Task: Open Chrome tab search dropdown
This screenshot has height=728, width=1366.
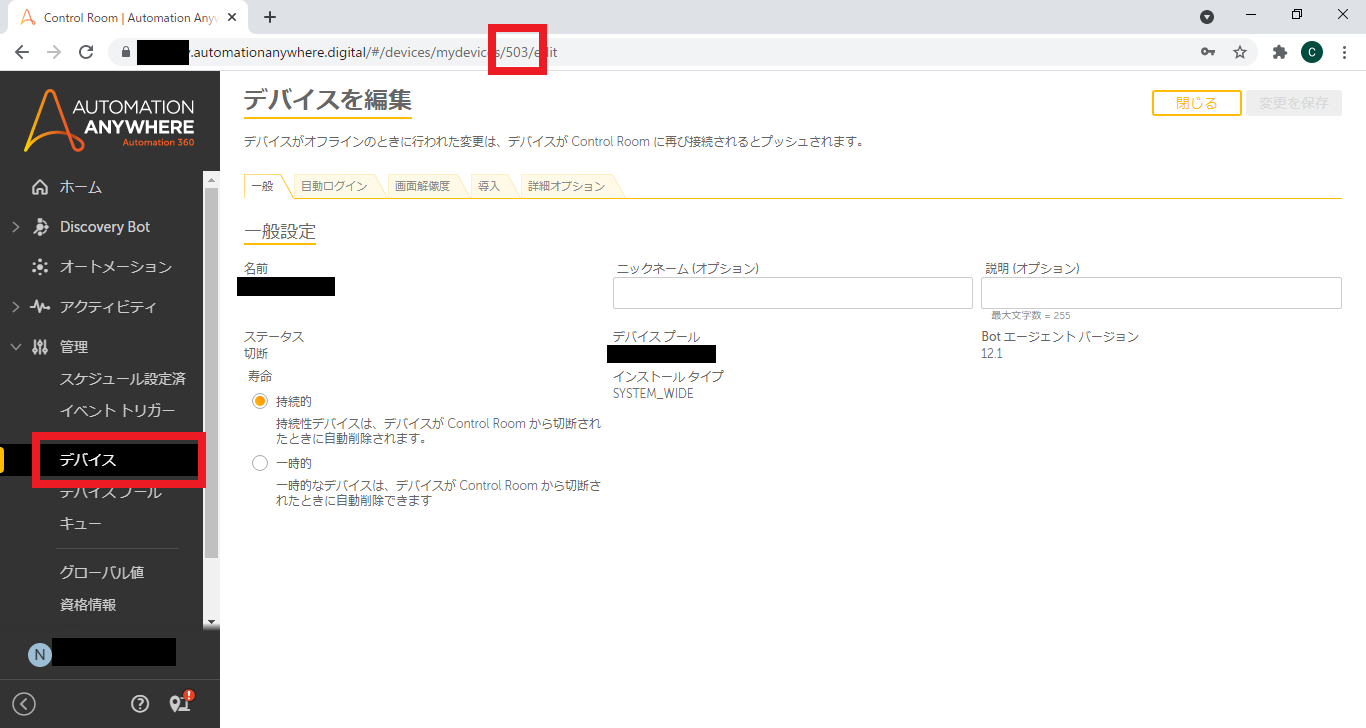Action: coord(1207,16)
